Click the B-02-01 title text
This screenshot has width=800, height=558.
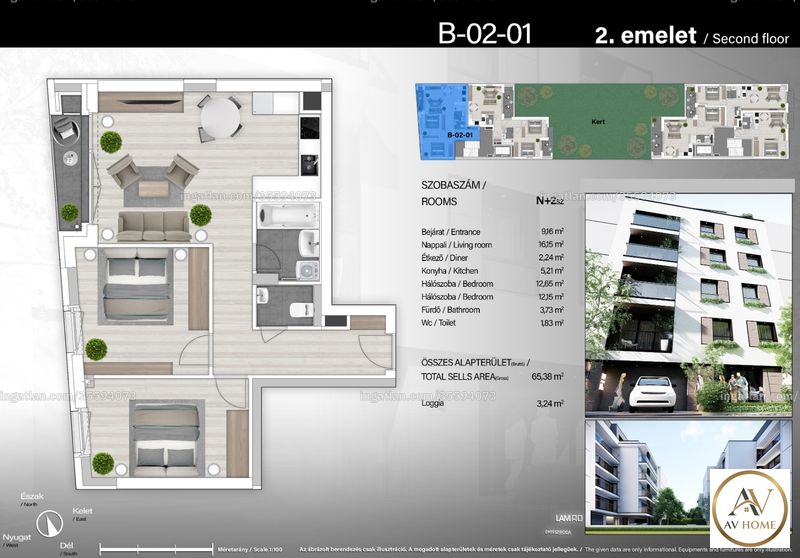(485, 34)
